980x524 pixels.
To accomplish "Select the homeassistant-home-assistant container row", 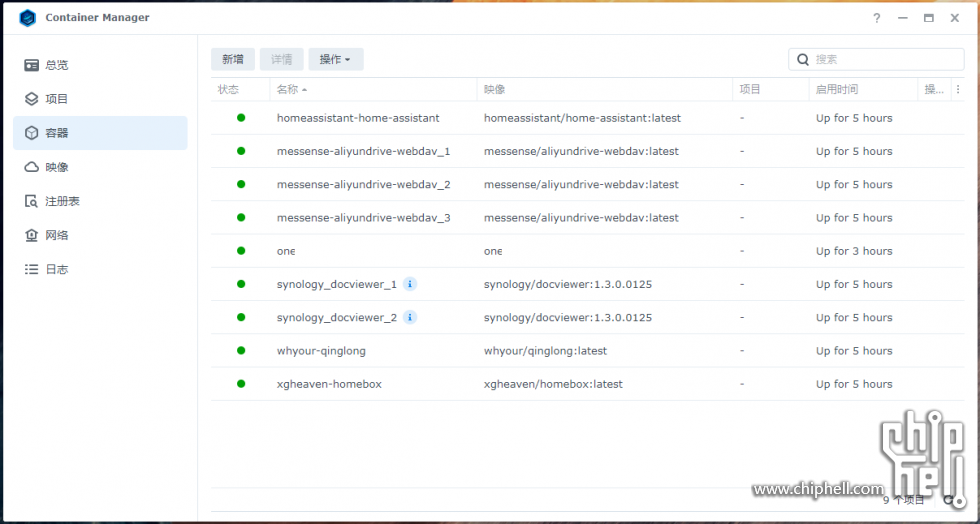I will [x=588, y=118].
